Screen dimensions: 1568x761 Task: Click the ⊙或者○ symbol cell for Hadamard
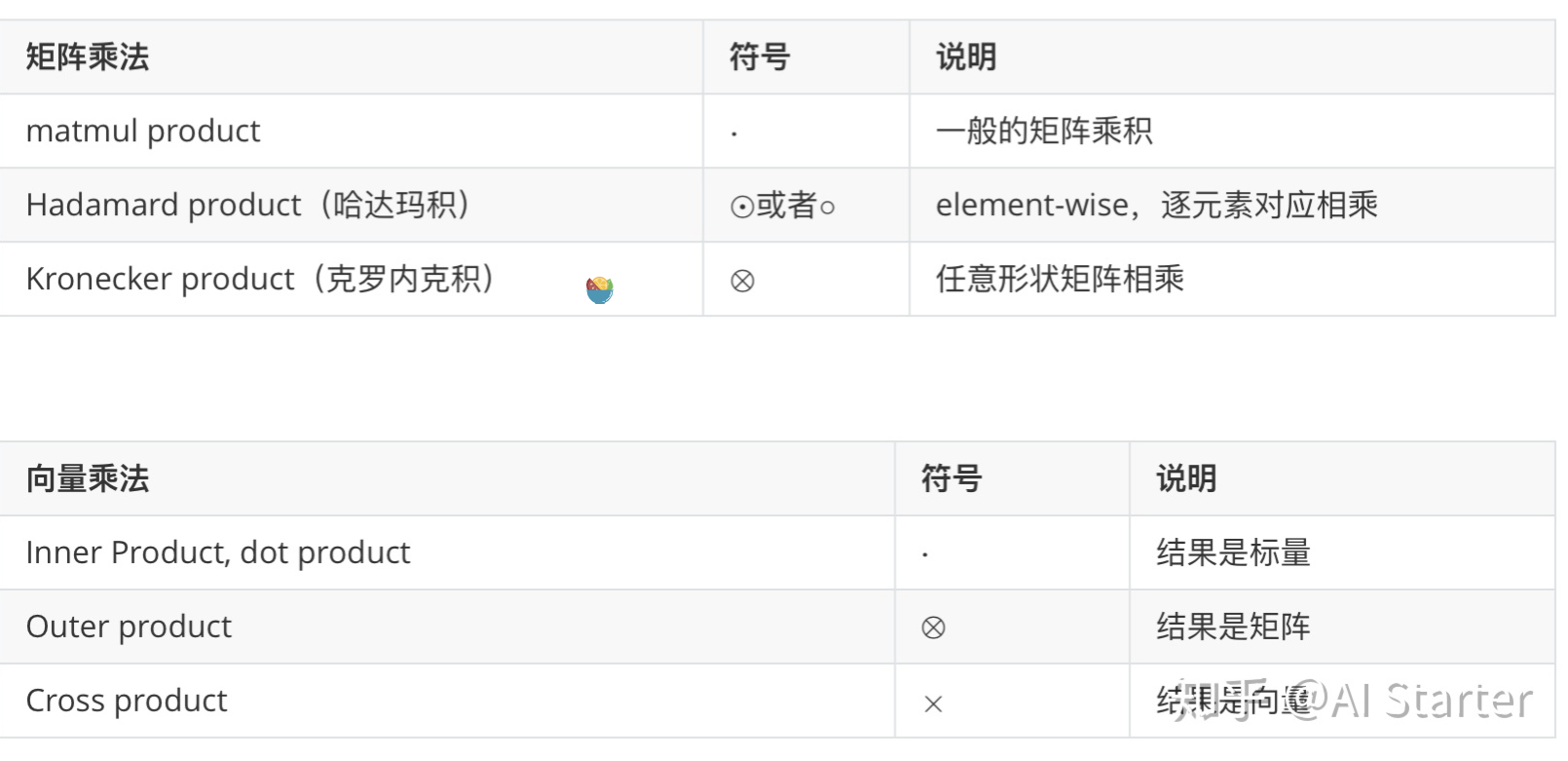click(783, 205)
